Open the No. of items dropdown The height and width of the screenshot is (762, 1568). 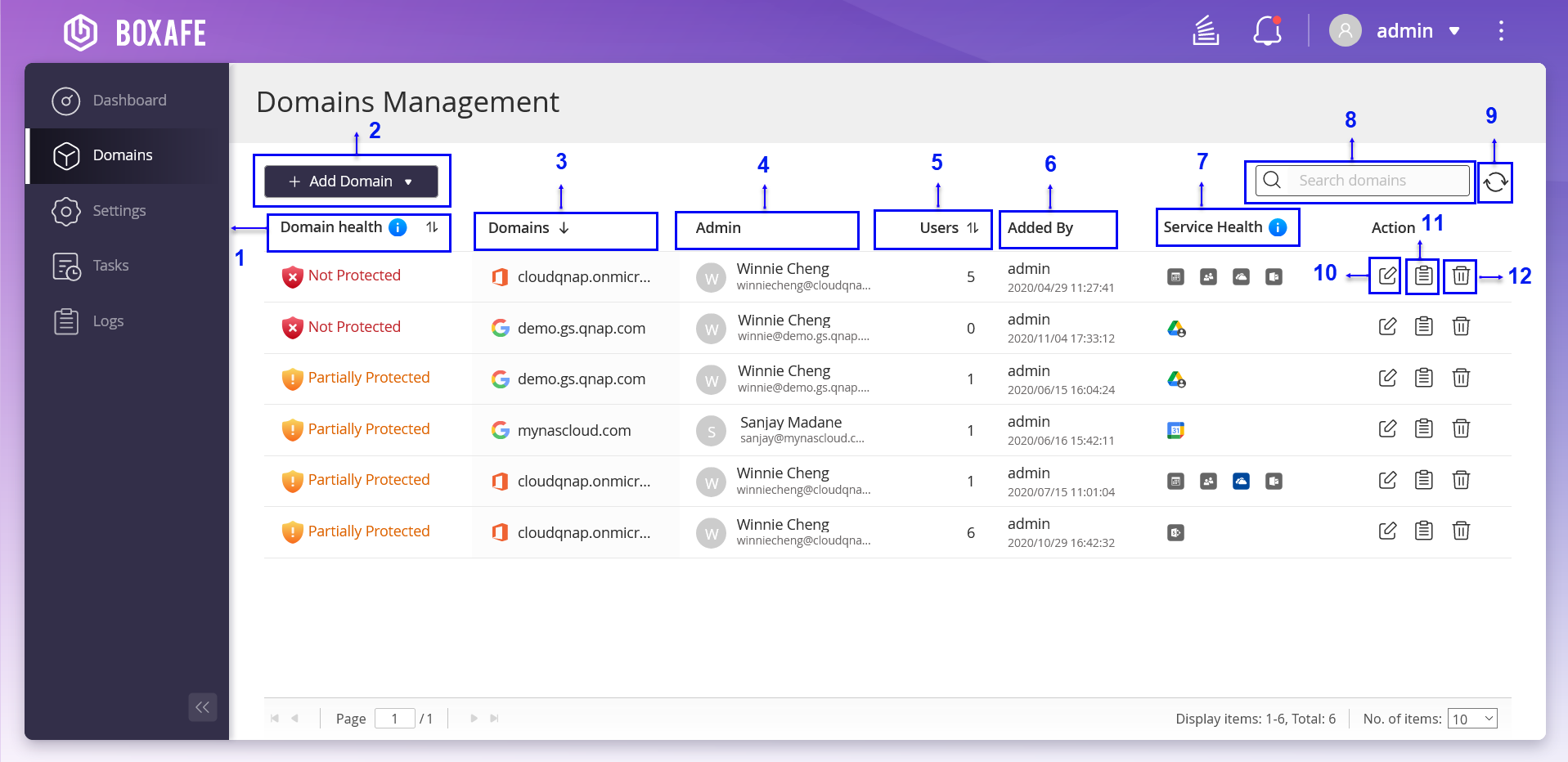pyautogui.click(x=1471, y=719)
